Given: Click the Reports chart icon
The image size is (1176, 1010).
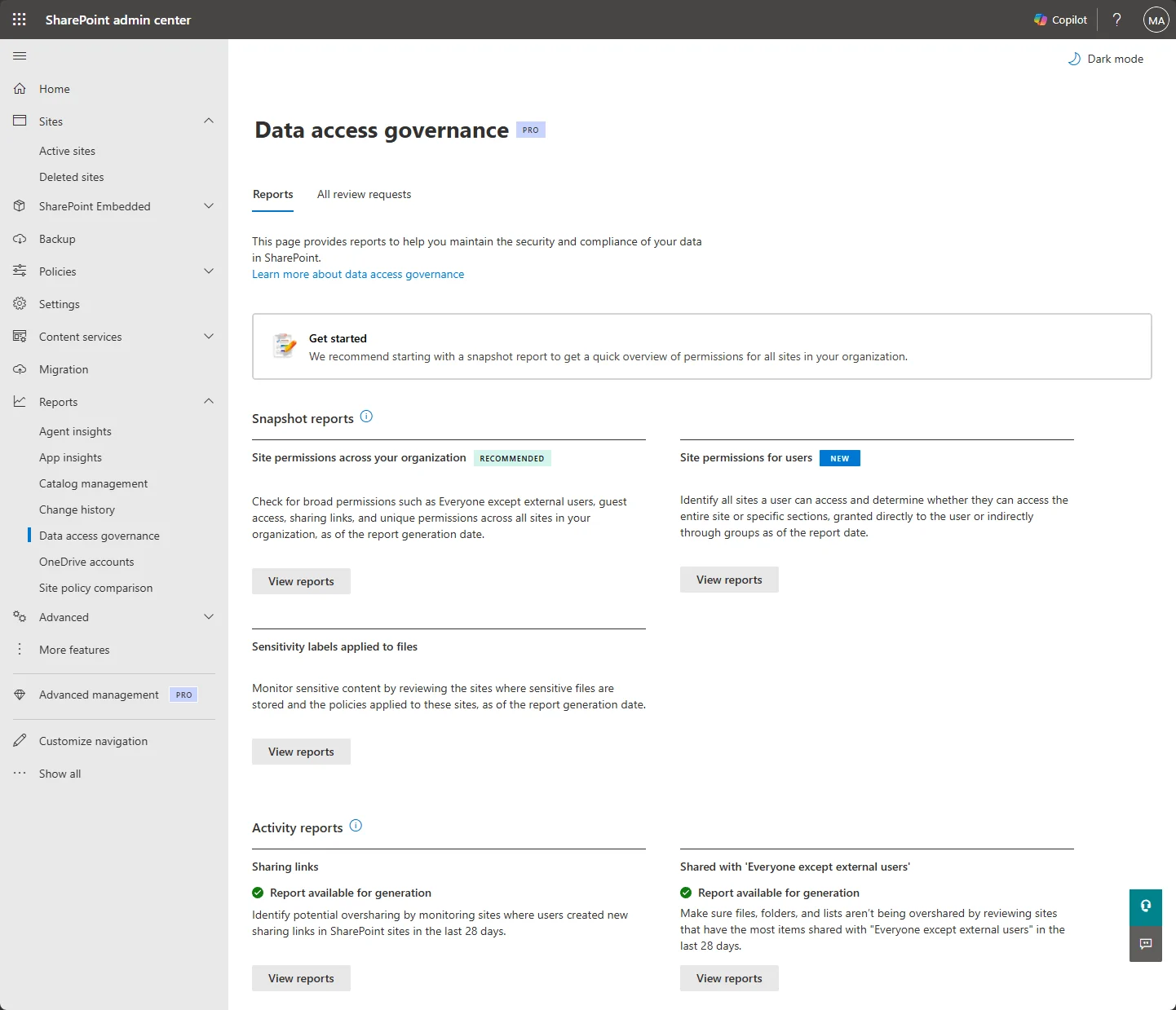Looking at the screenshot, I should click(x=20, y=402).
